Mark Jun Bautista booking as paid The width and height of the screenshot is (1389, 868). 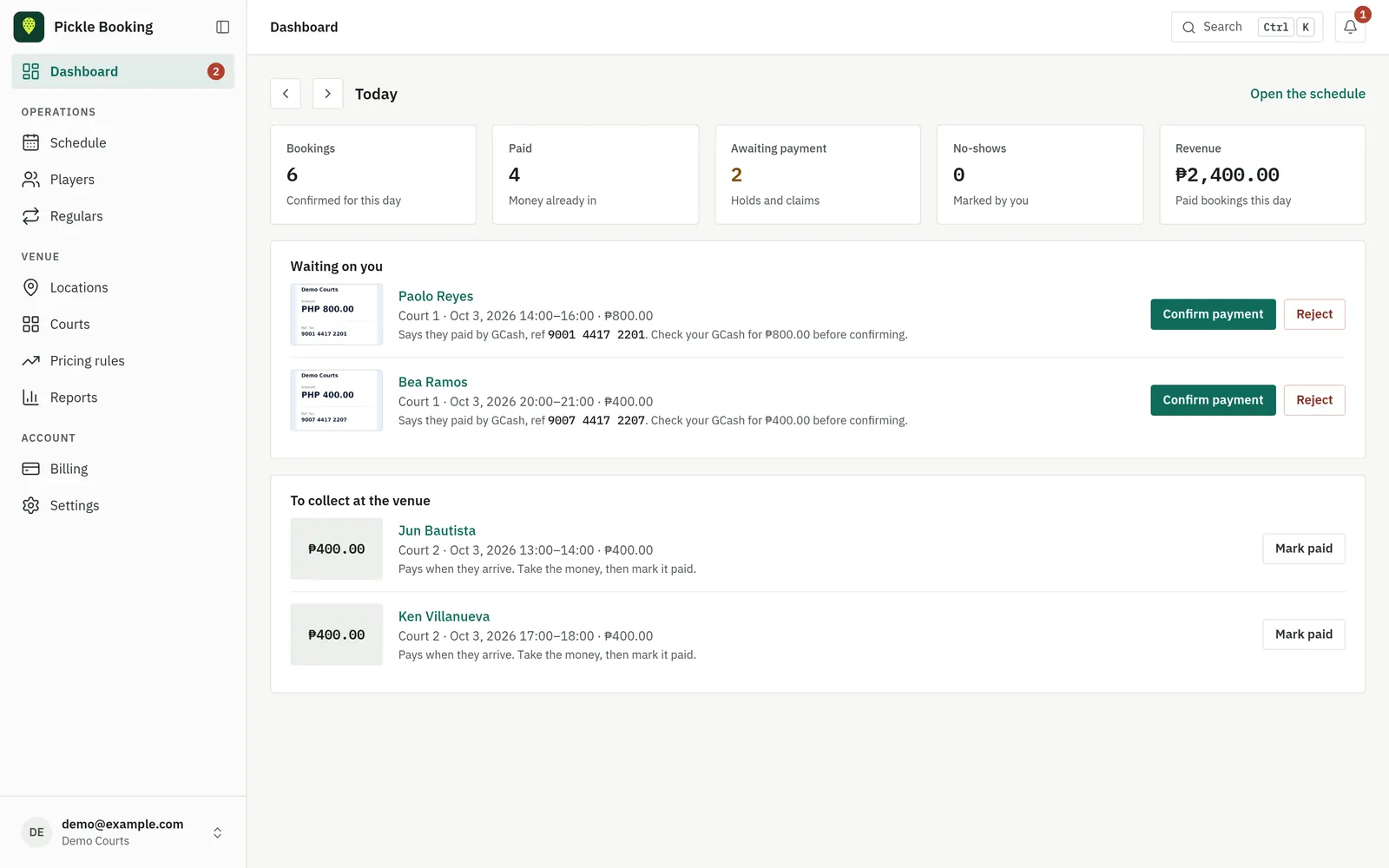coord(1304,549)
